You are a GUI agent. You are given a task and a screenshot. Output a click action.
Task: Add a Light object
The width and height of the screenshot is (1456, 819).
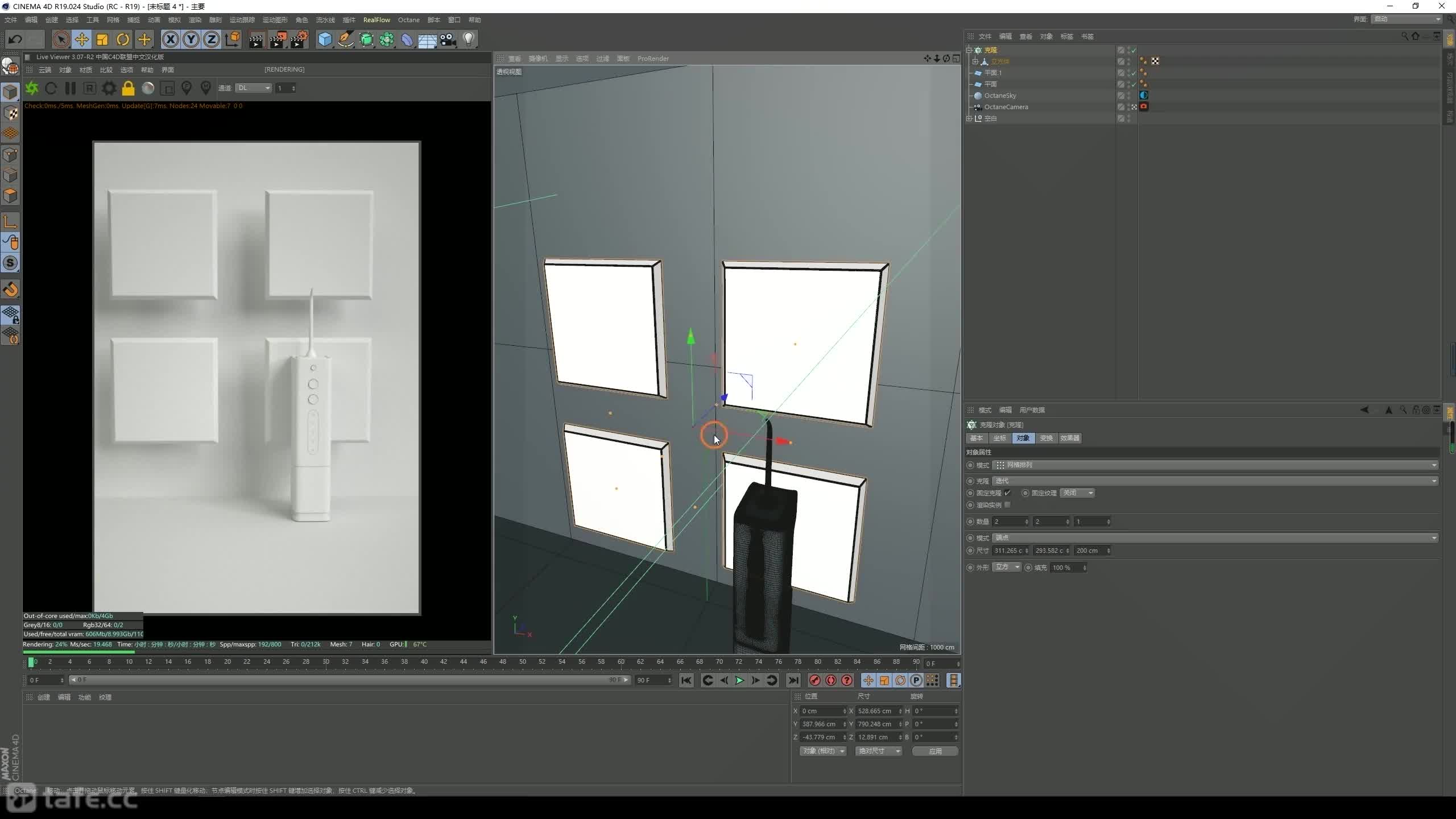(x=469, y=39)
